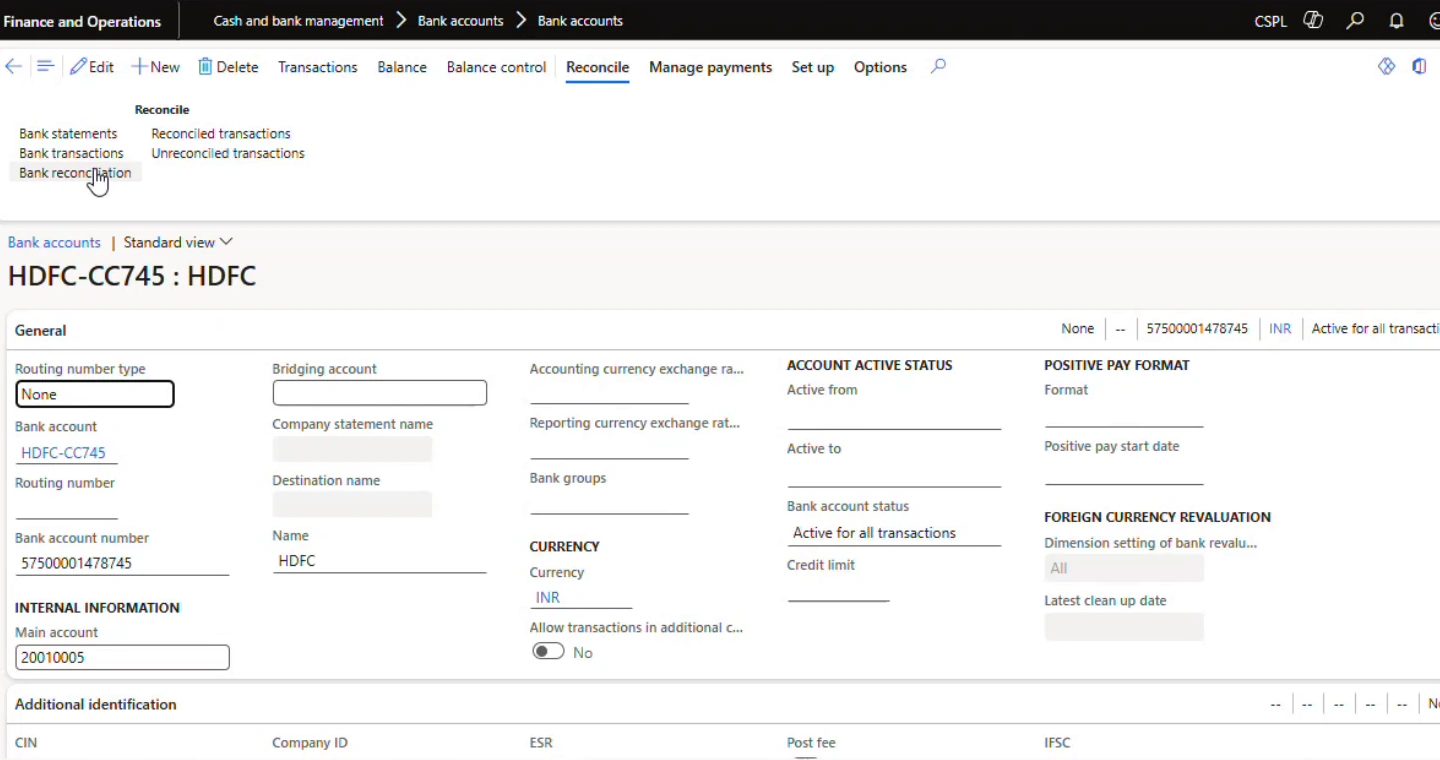Delete the bank account record
The image size is (1440, 760).
click(228, 67)
